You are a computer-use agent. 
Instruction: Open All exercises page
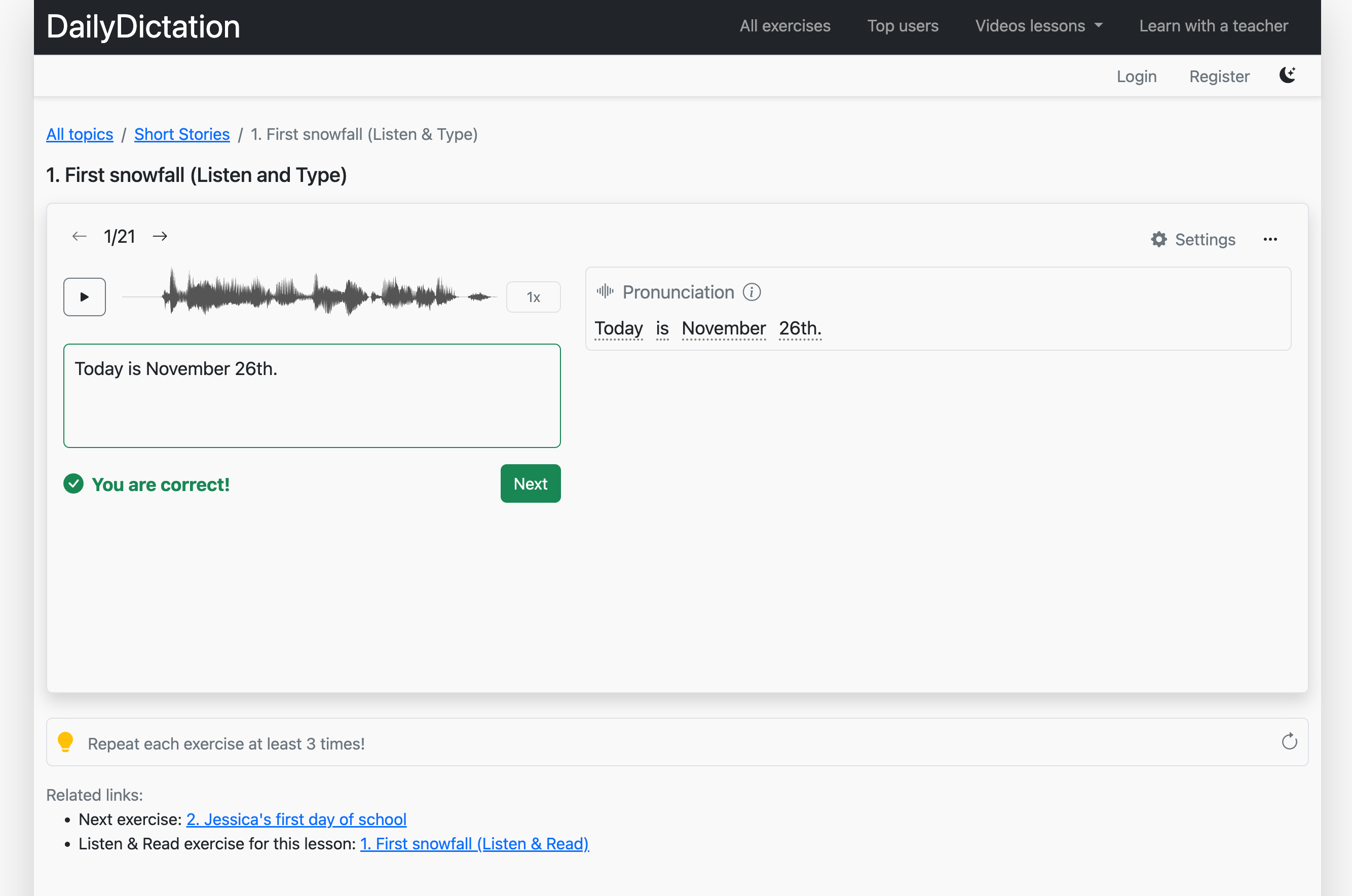coord(784,26)
